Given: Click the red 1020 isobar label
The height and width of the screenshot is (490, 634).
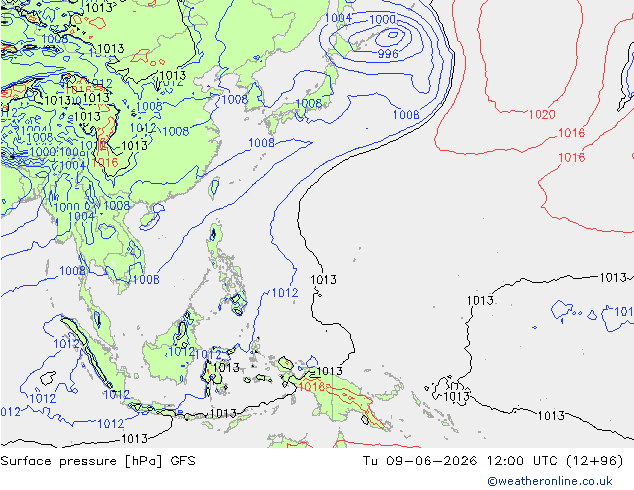Looking at the screenshot, I should 542,114.
